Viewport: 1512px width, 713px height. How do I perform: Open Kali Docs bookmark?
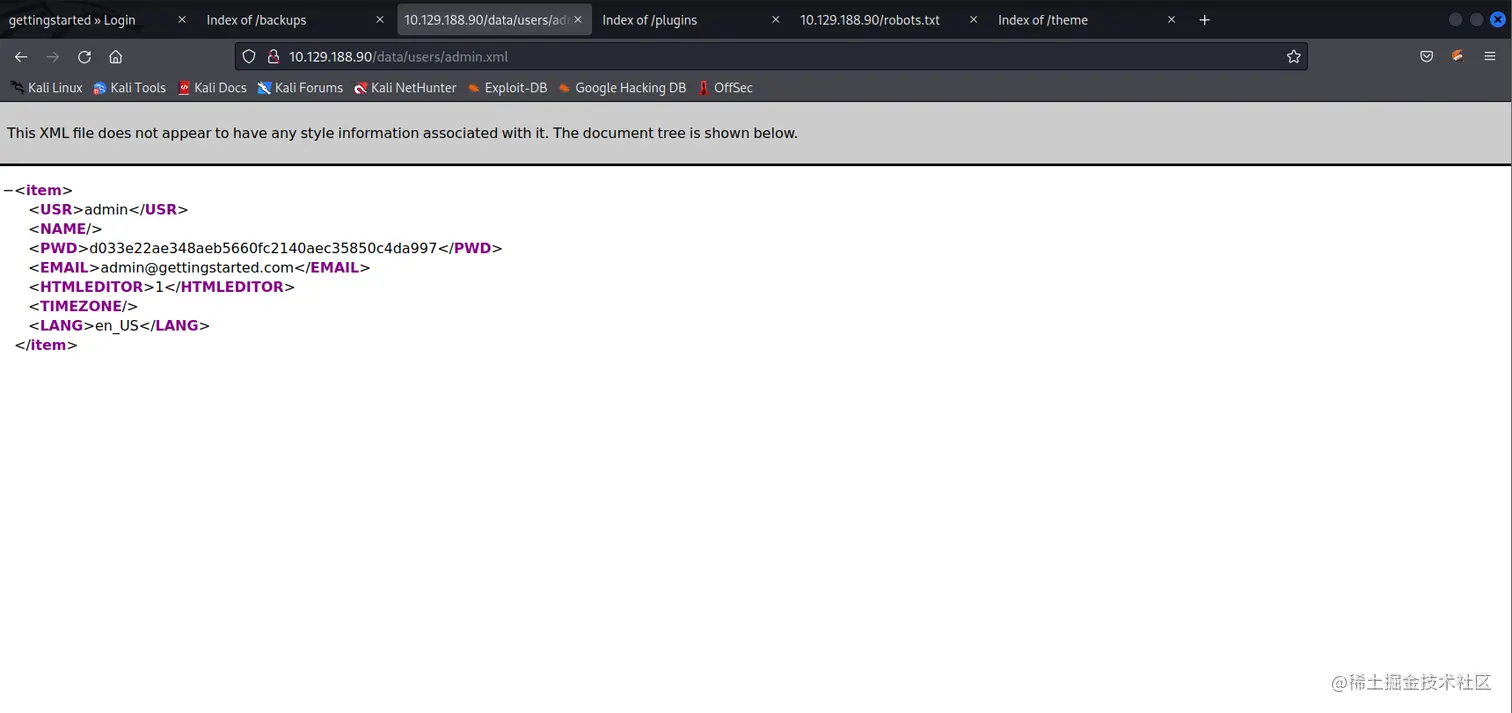(212, 88)
